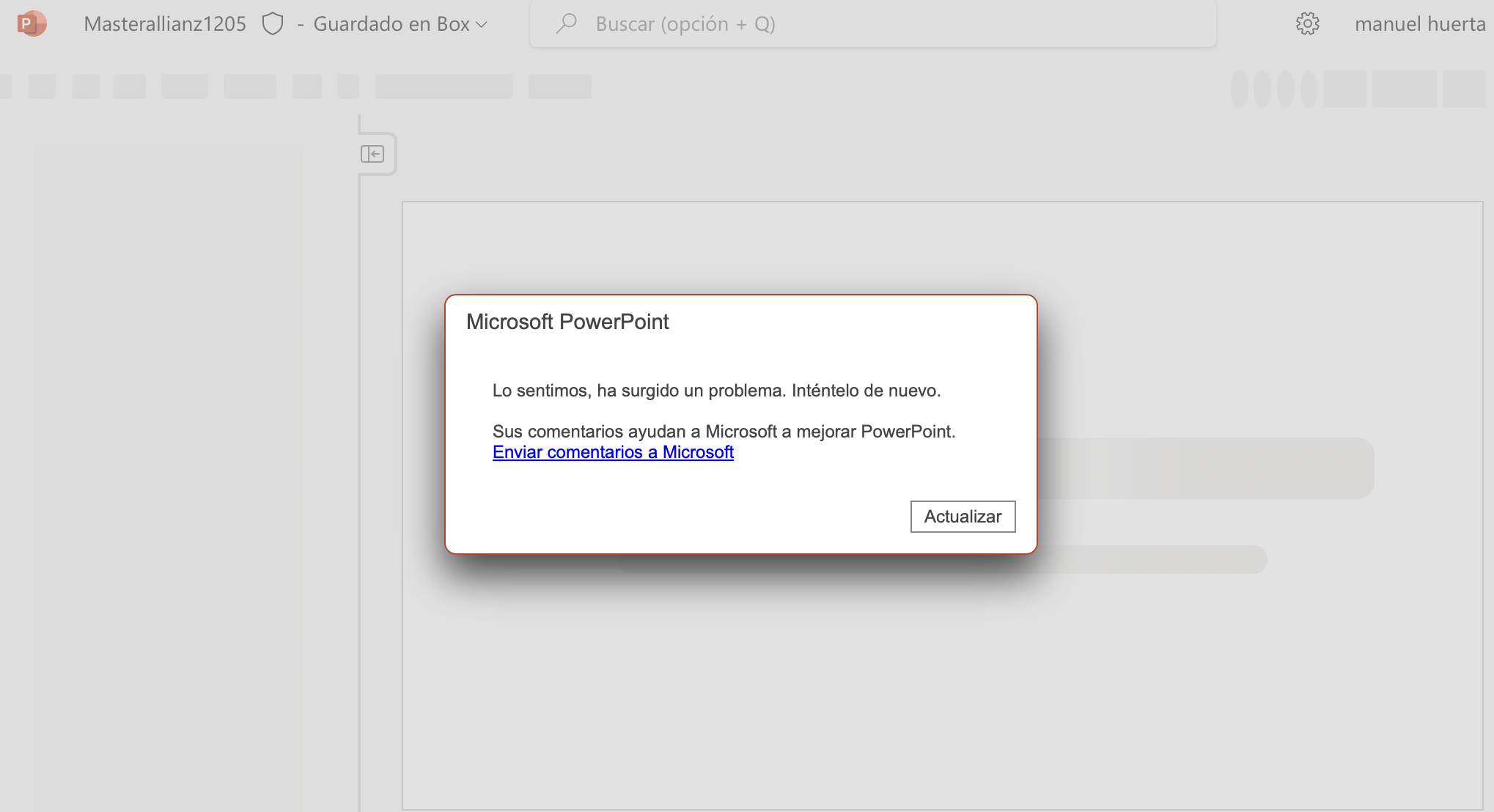Click the Masterallianz1205 file name

coord(165,24)
